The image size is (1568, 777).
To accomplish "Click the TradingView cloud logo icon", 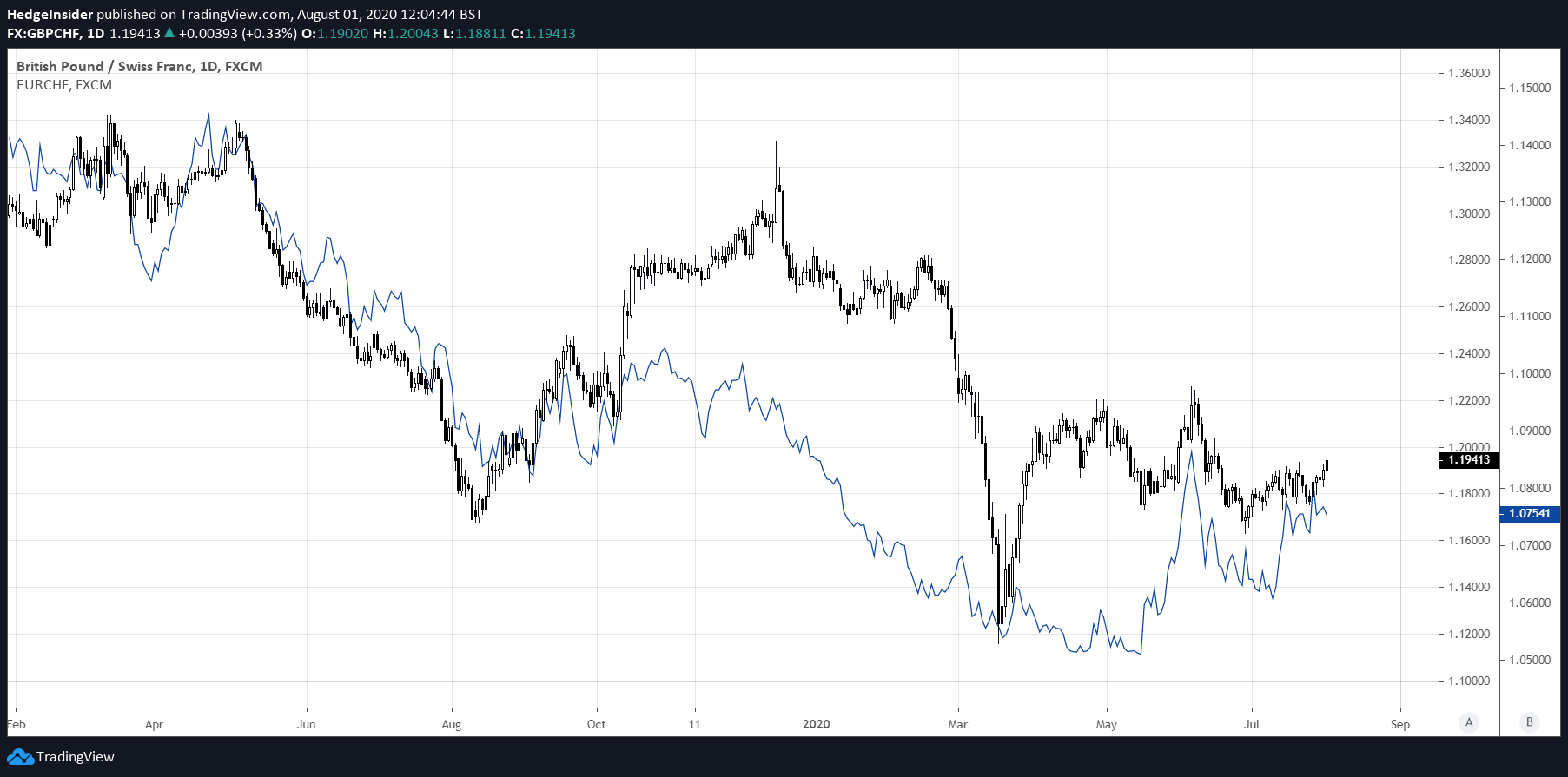I will 20,757.
